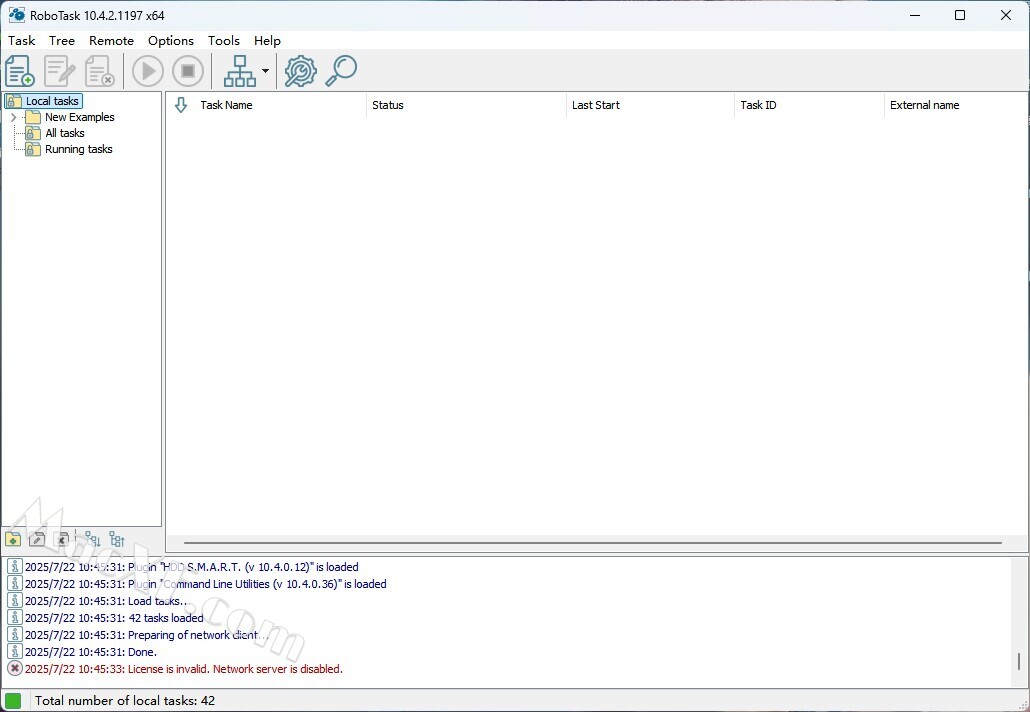This screenshot has height=712, width=1030.
Task: Click "Total number of local tasks: 42" status text
Action: pos(125,701)
